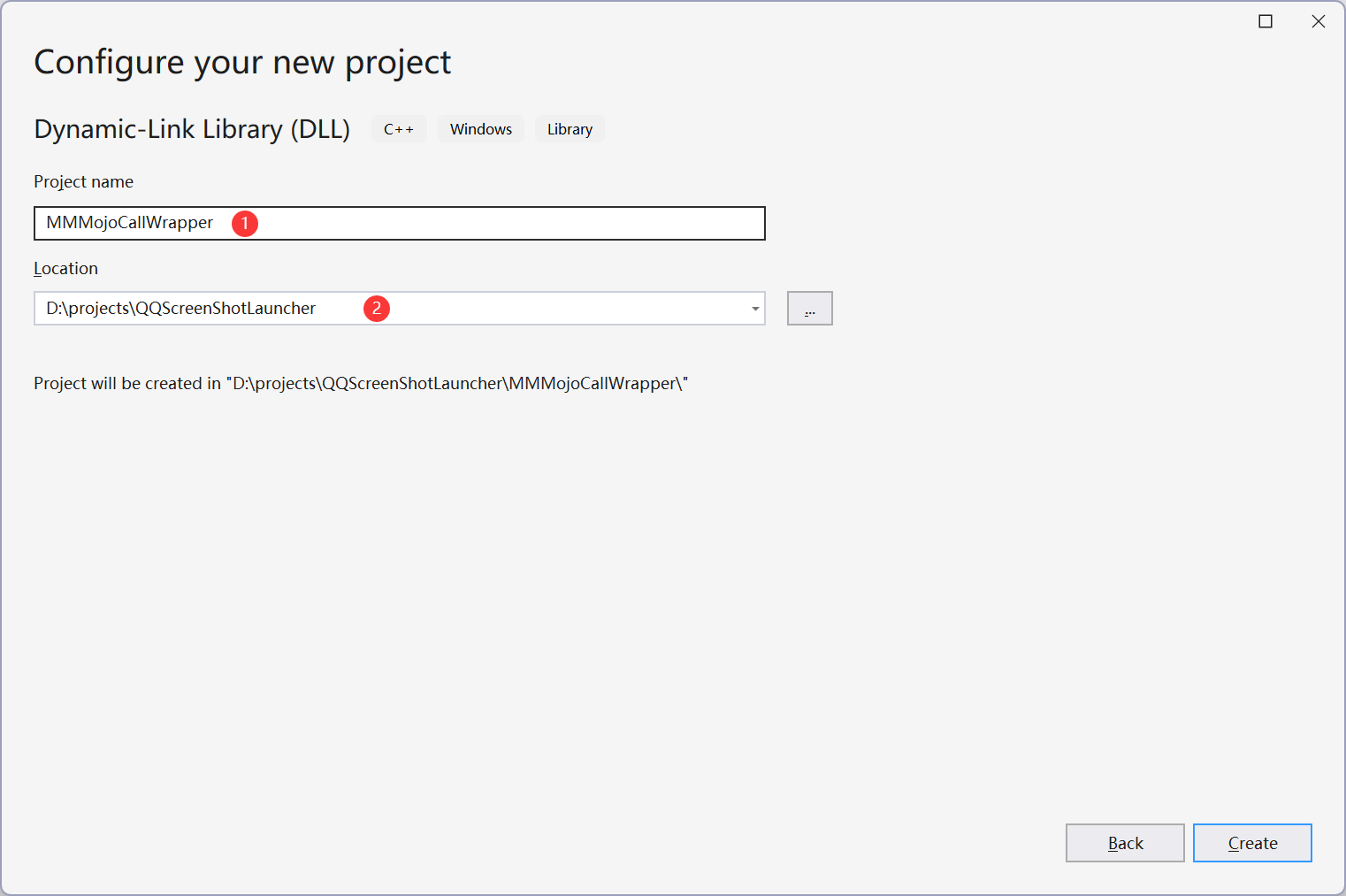The image size is (1346, 896).
Task: Select the Windows tag
Action: point(481,129)
